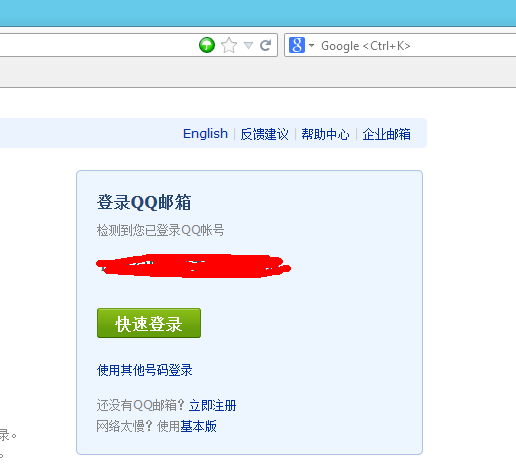The image size is (516, 476).
Task: Click the Google search engine icon
Action: point(297,45)
